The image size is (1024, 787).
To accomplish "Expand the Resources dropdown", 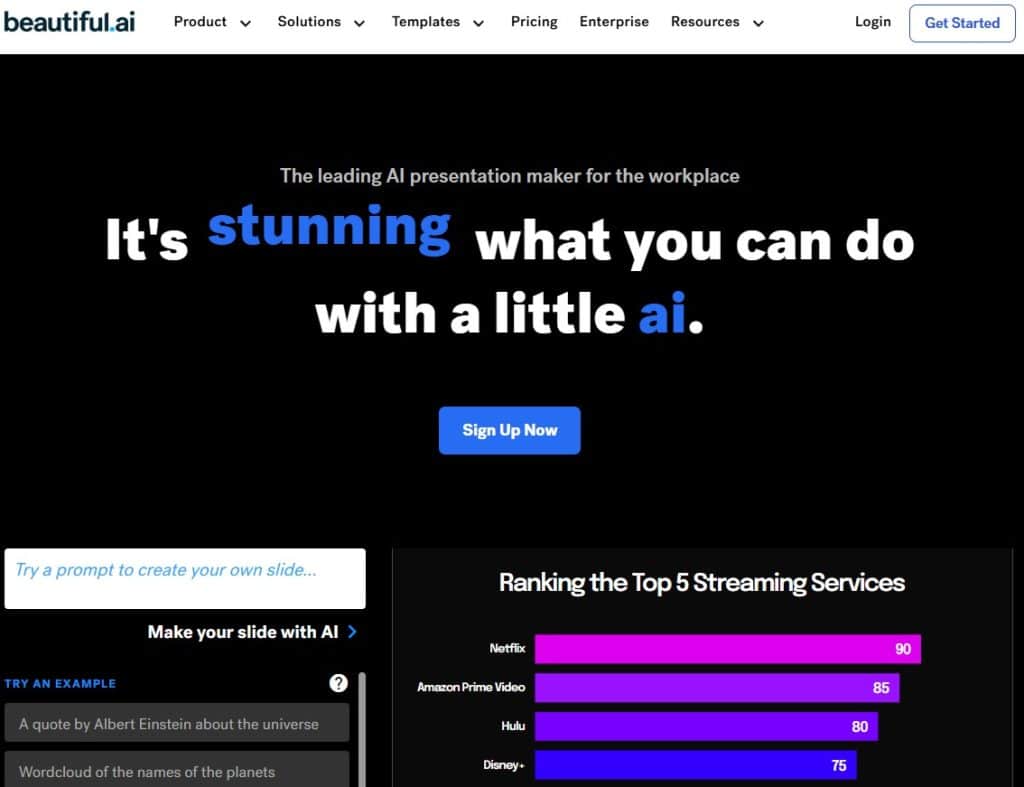I will coord(717,22).
